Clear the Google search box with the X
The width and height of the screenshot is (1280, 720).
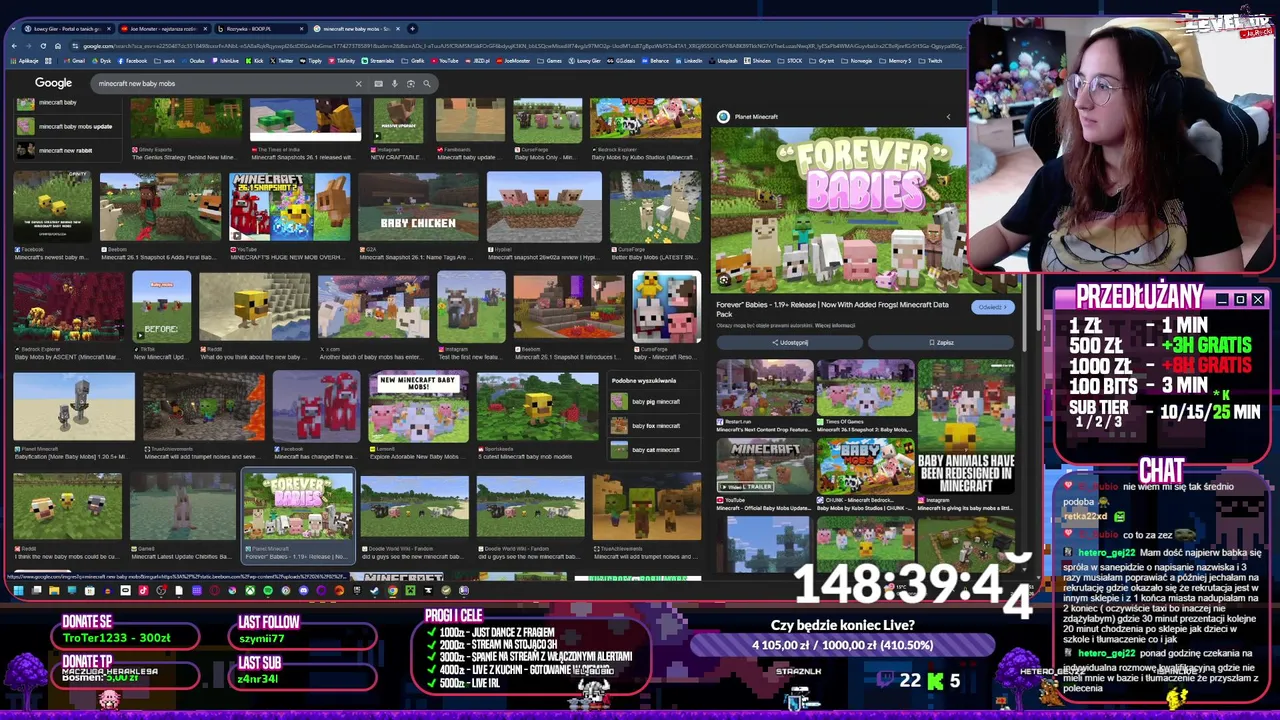click(358, 84)
